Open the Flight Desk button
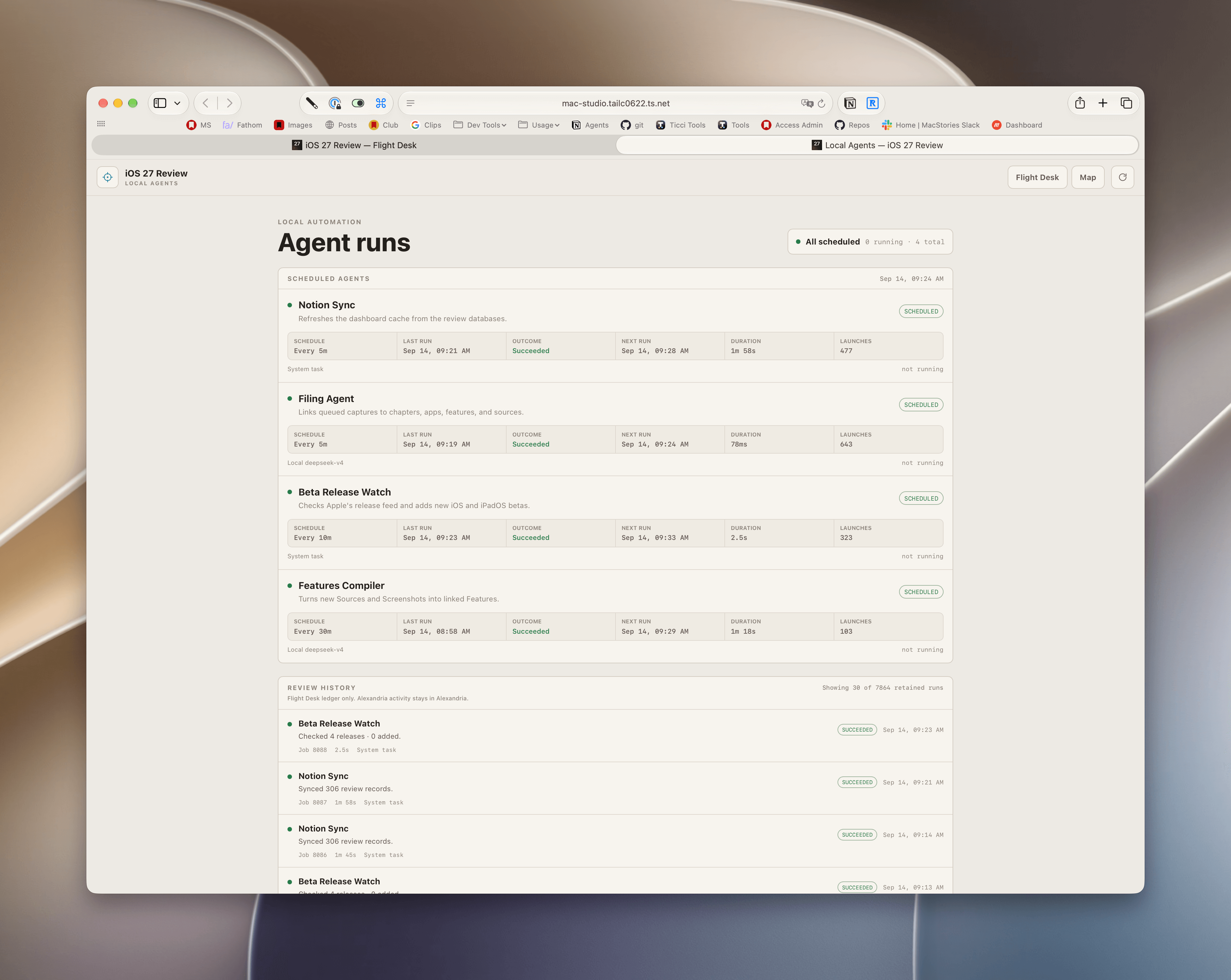Viewport: 1231px width, 980px height. pyautogui.click(x=1037, y=178)
